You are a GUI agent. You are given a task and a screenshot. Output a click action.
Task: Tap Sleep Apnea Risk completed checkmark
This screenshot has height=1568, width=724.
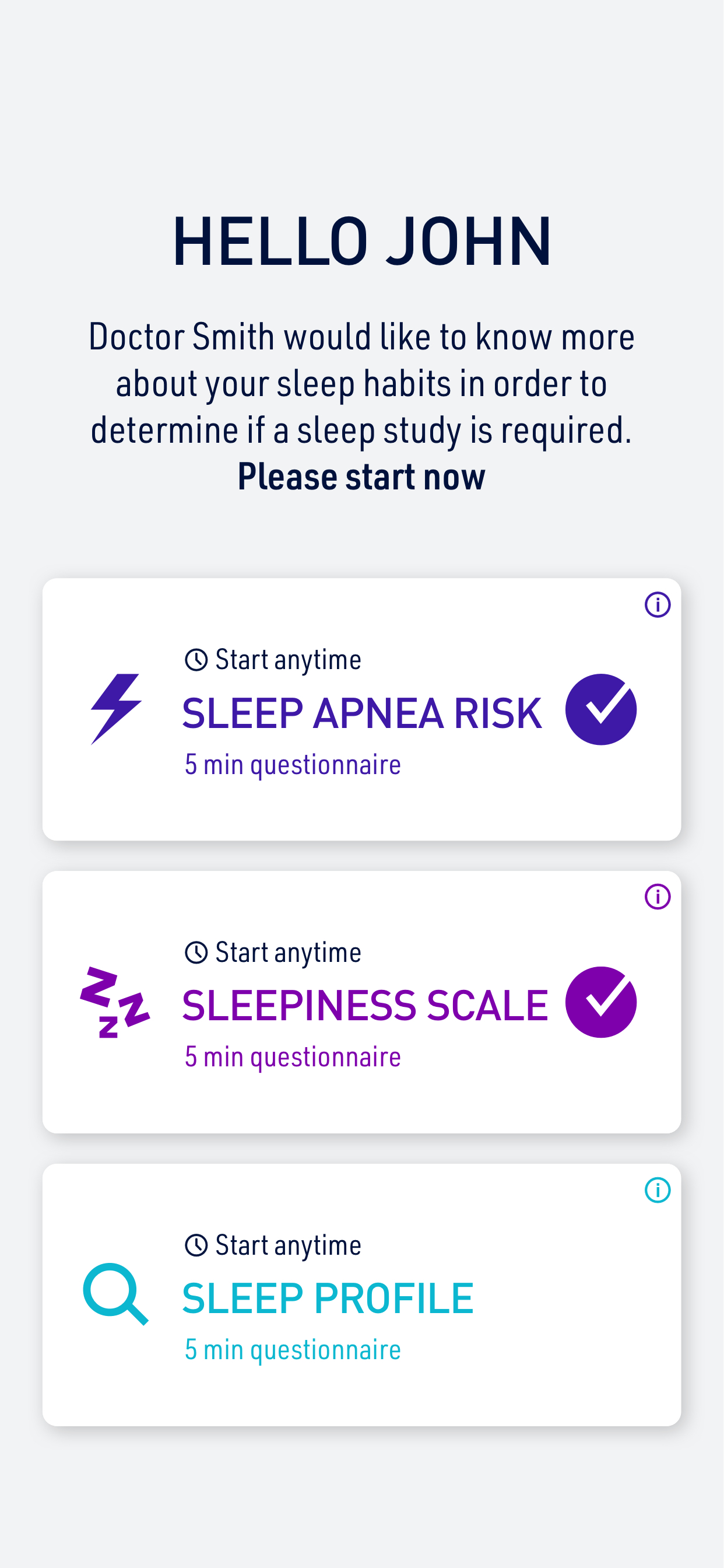600,709
